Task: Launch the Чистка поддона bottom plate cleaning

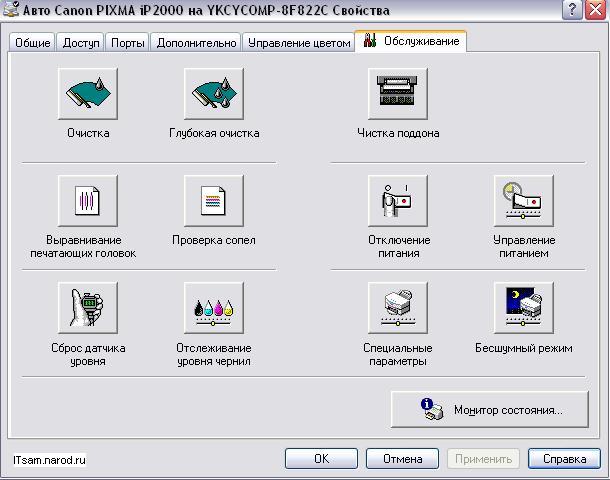Action: [398, 94]
